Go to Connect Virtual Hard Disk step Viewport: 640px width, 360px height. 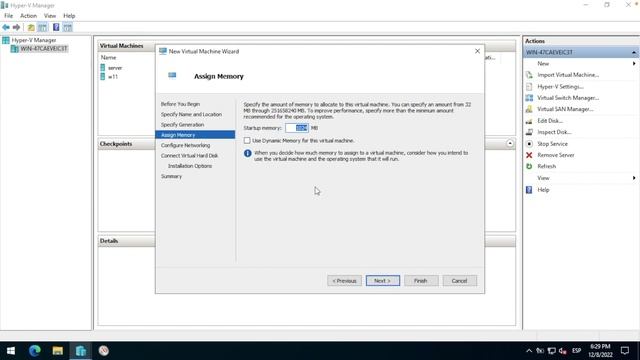(x=189, y=156)
